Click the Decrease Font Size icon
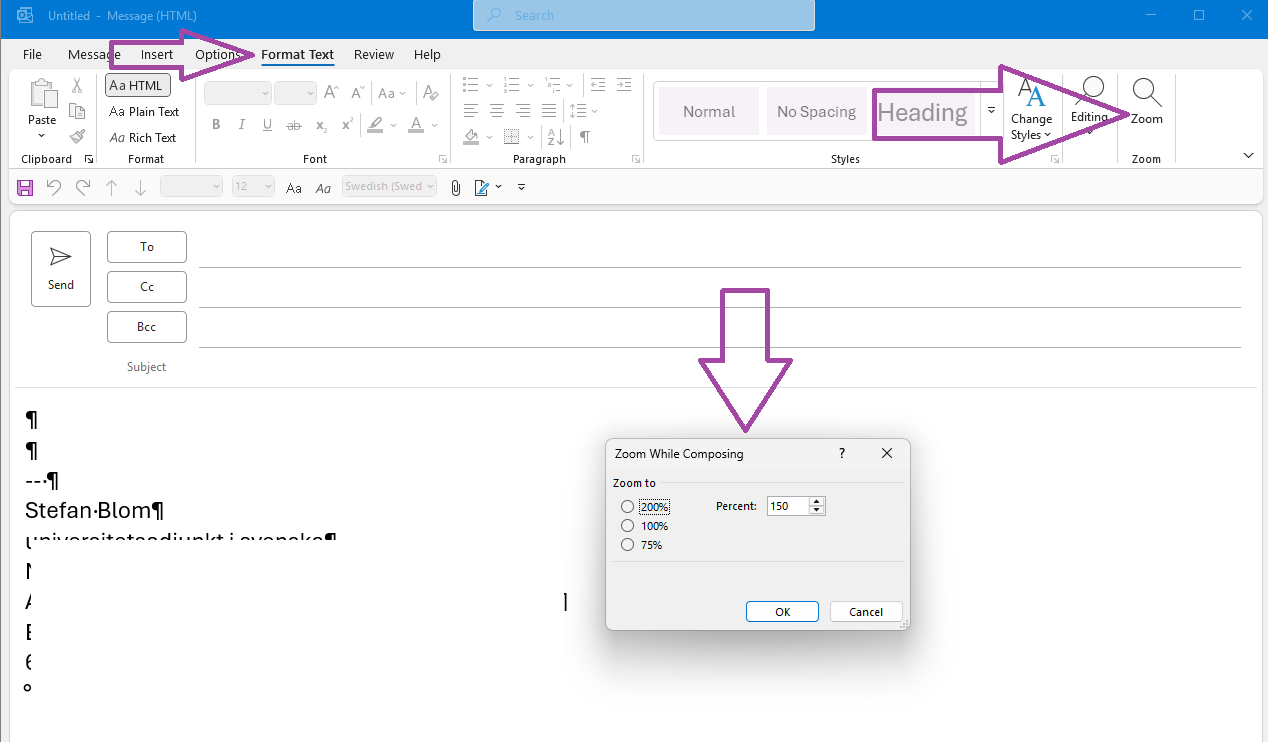 point(359,93)
